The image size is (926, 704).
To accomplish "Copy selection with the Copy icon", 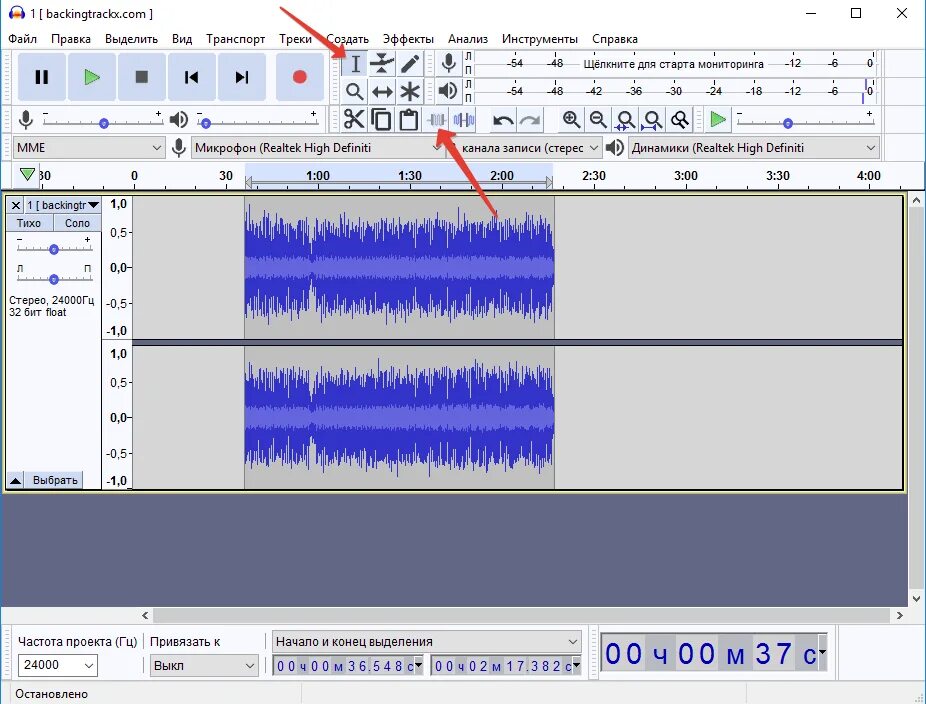I will pos(382,119).
